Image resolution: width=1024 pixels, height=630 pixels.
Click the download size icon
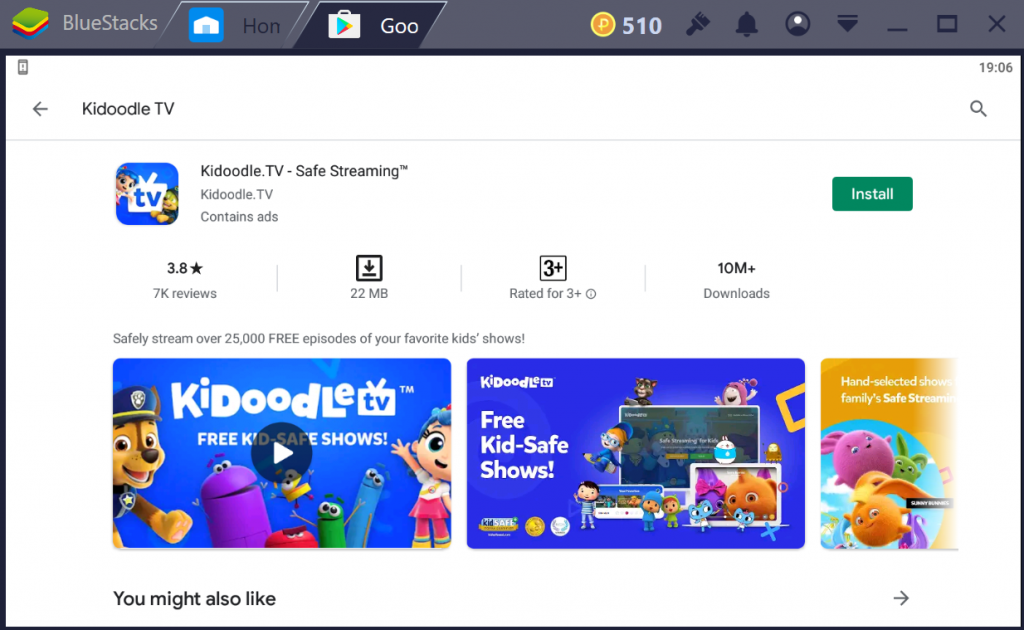point(369,268)
